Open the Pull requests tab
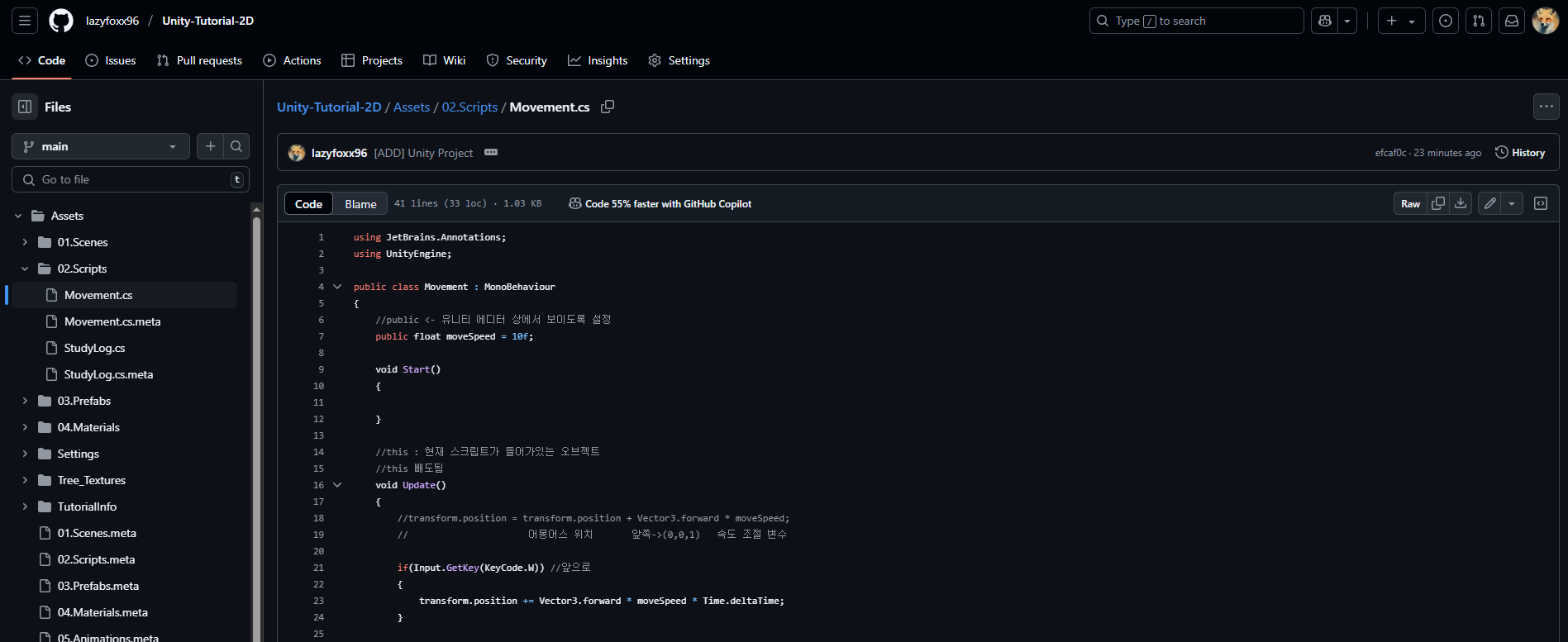This screenshot has width=1568, height=642. (199, 60)
